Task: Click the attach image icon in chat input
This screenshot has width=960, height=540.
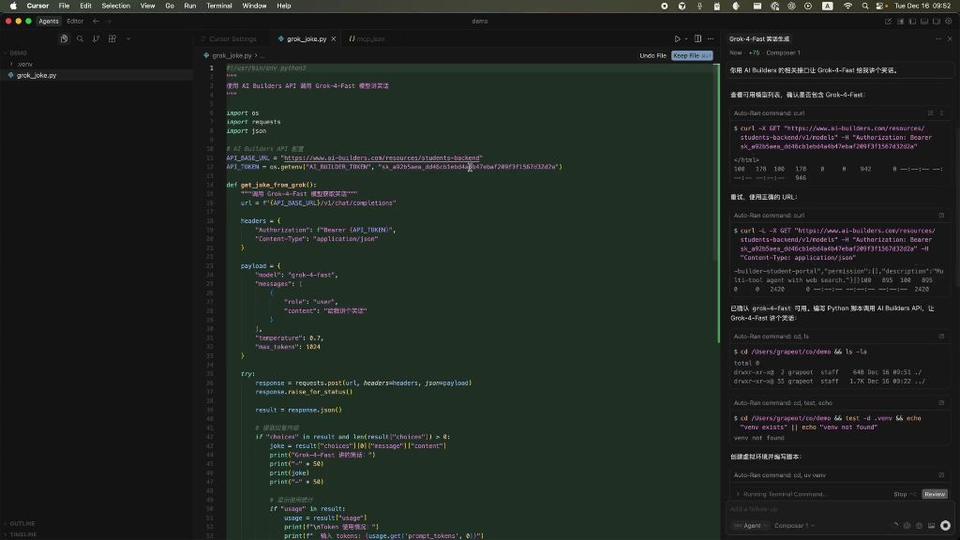Action: [x=931, y=525]
